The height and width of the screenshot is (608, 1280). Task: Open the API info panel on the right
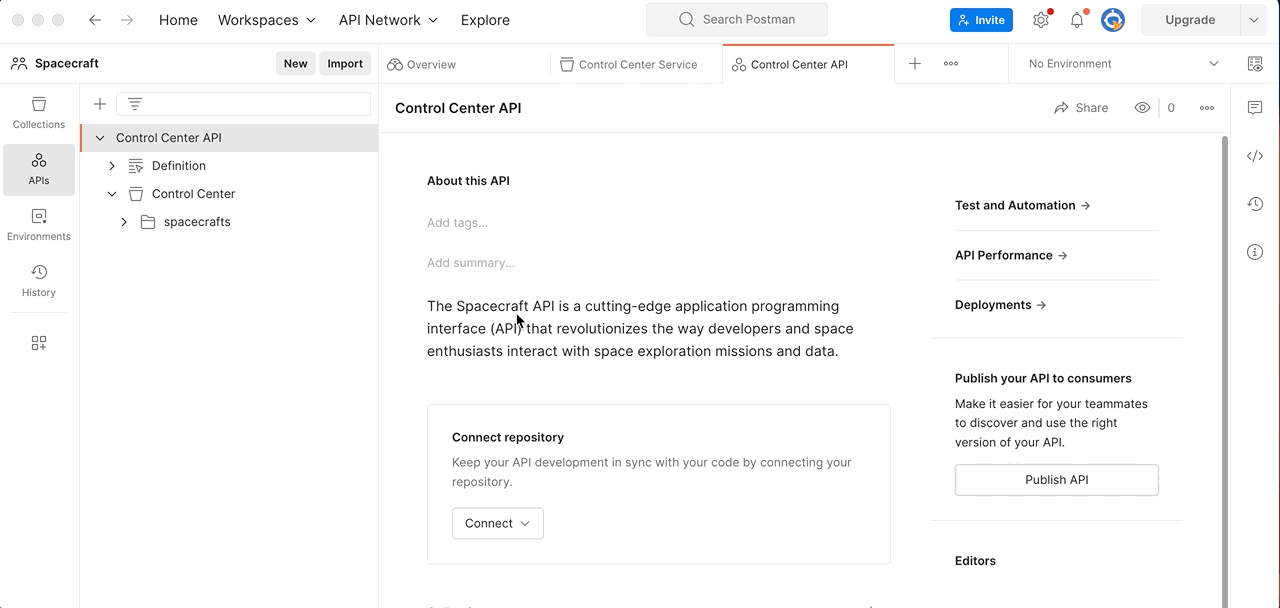(x=1255, y=251)
